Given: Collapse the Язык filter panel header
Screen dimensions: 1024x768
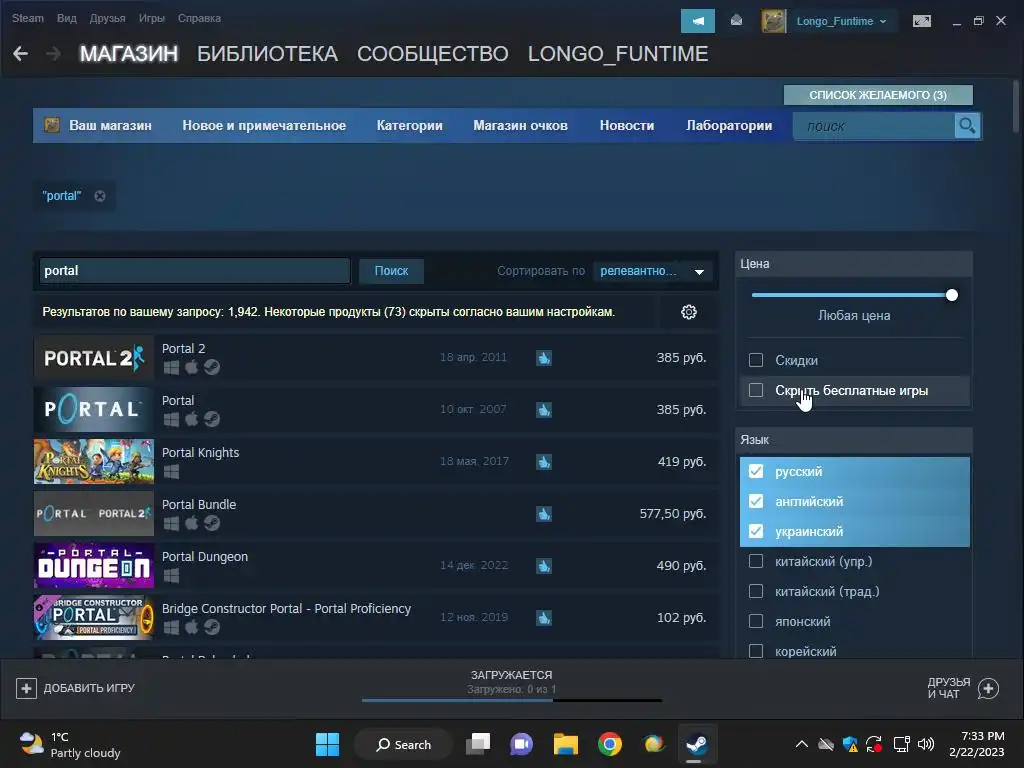Looking at the screenshot, I should [854, 440].
